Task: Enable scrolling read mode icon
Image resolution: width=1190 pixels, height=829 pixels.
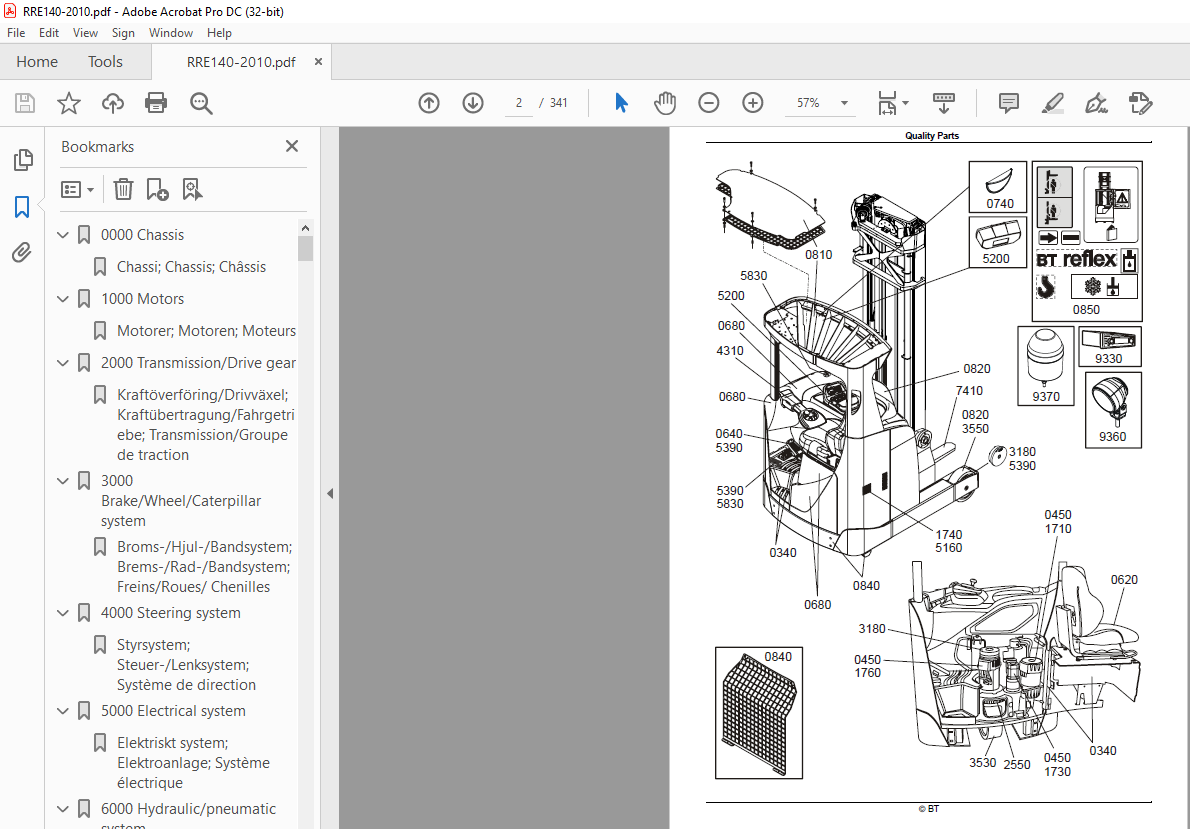Action: pyautogui.click(x=943, y=102)
